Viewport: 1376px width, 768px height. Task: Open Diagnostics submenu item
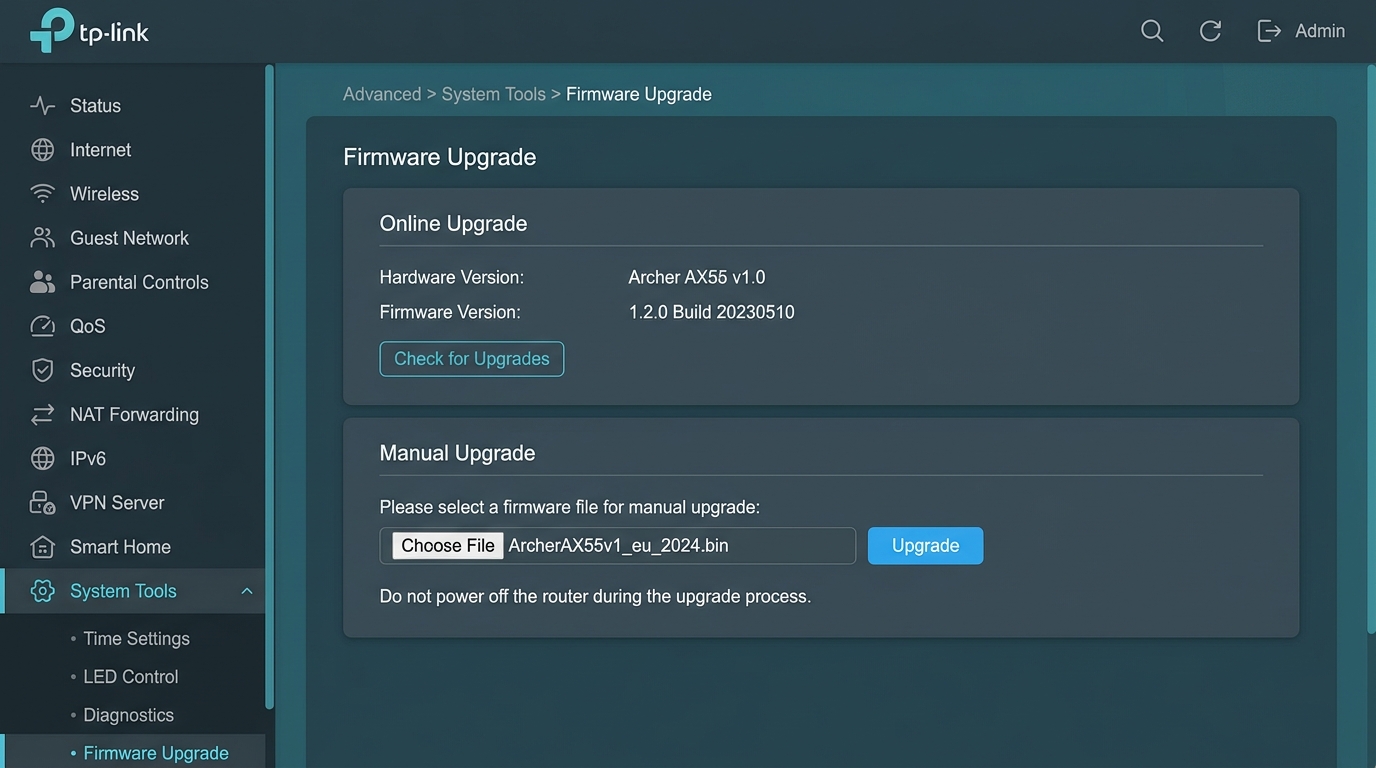pyautogui.click(x=128, y=715)
